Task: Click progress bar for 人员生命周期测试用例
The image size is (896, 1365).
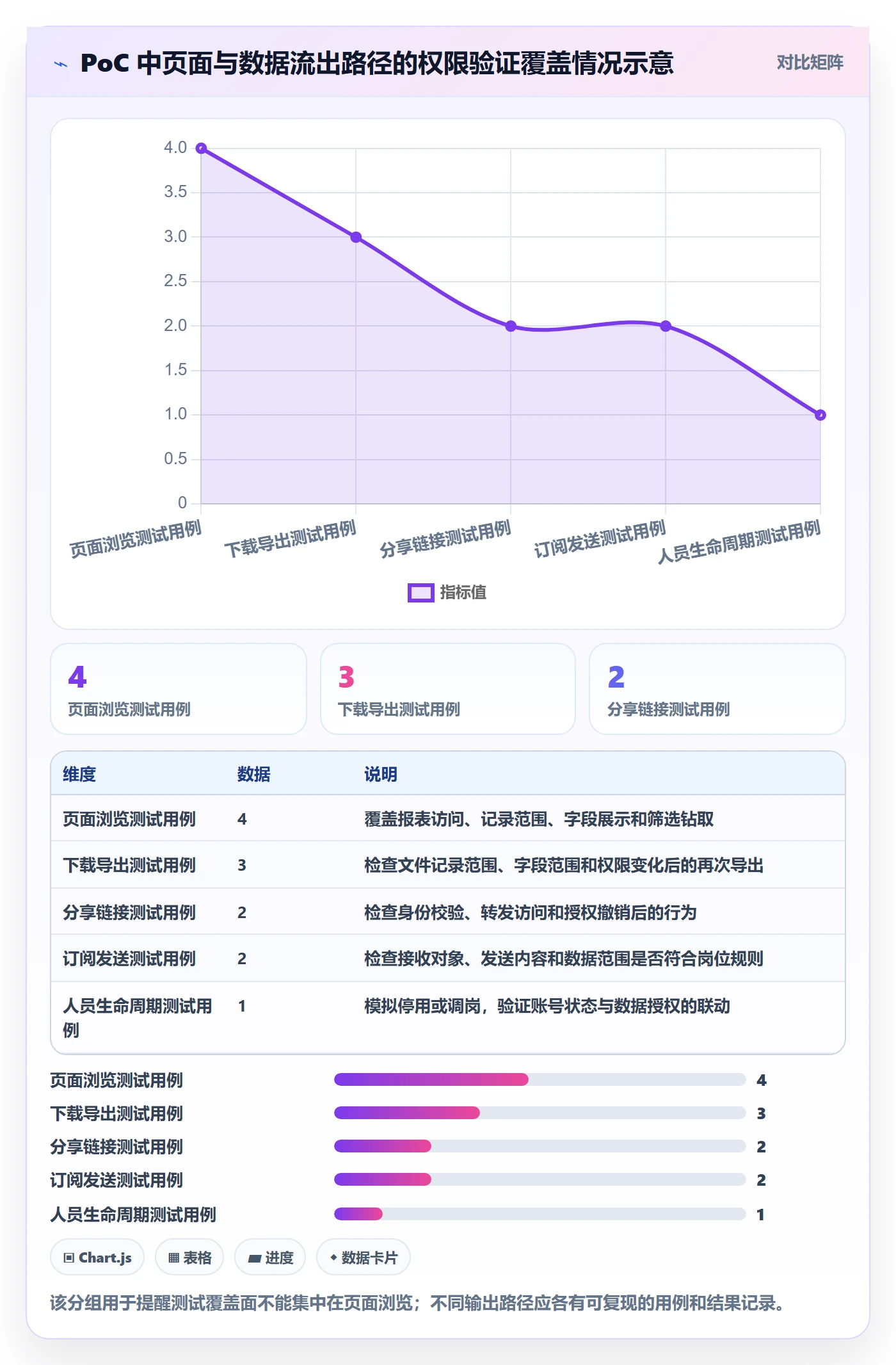Action: (540, 1214)
